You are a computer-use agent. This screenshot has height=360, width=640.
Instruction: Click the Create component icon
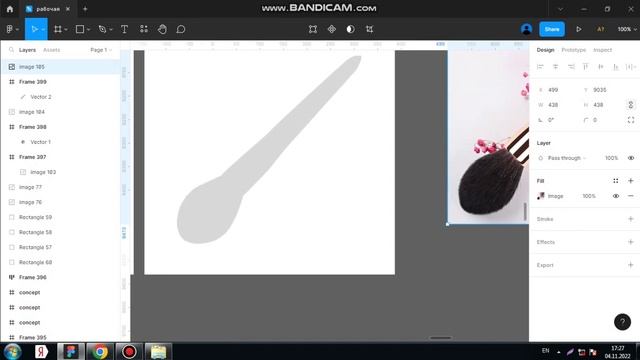click(332, 29)
